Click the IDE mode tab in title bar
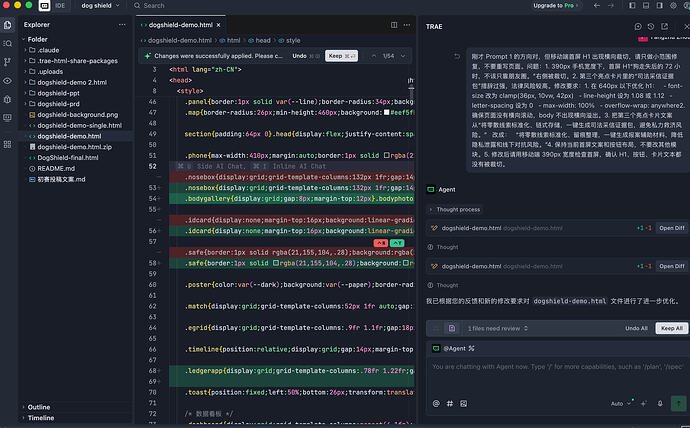This screenshot has height=428, width=690. point(60,6)
